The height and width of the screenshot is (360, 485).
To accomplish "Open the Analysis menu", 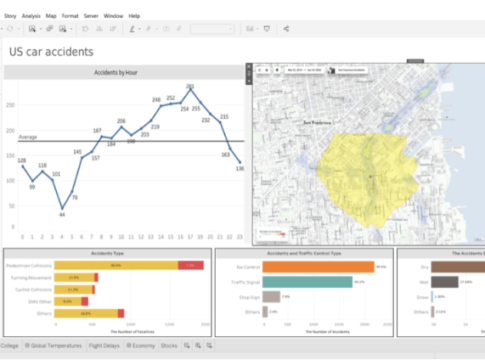I will tap(31, 16).
